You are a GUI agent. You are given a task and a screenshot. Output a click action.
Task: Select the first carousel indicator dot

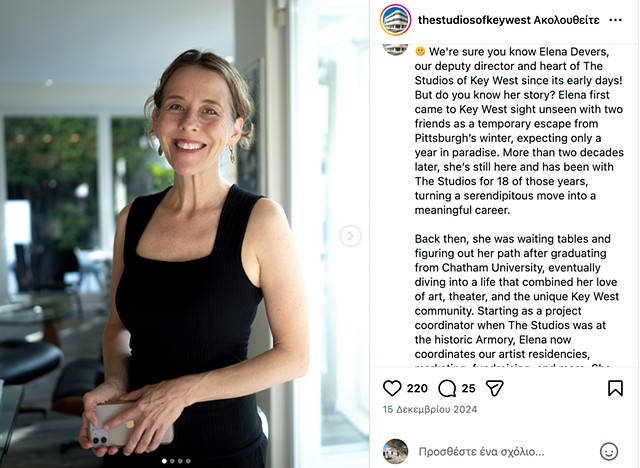pos(164,461)
